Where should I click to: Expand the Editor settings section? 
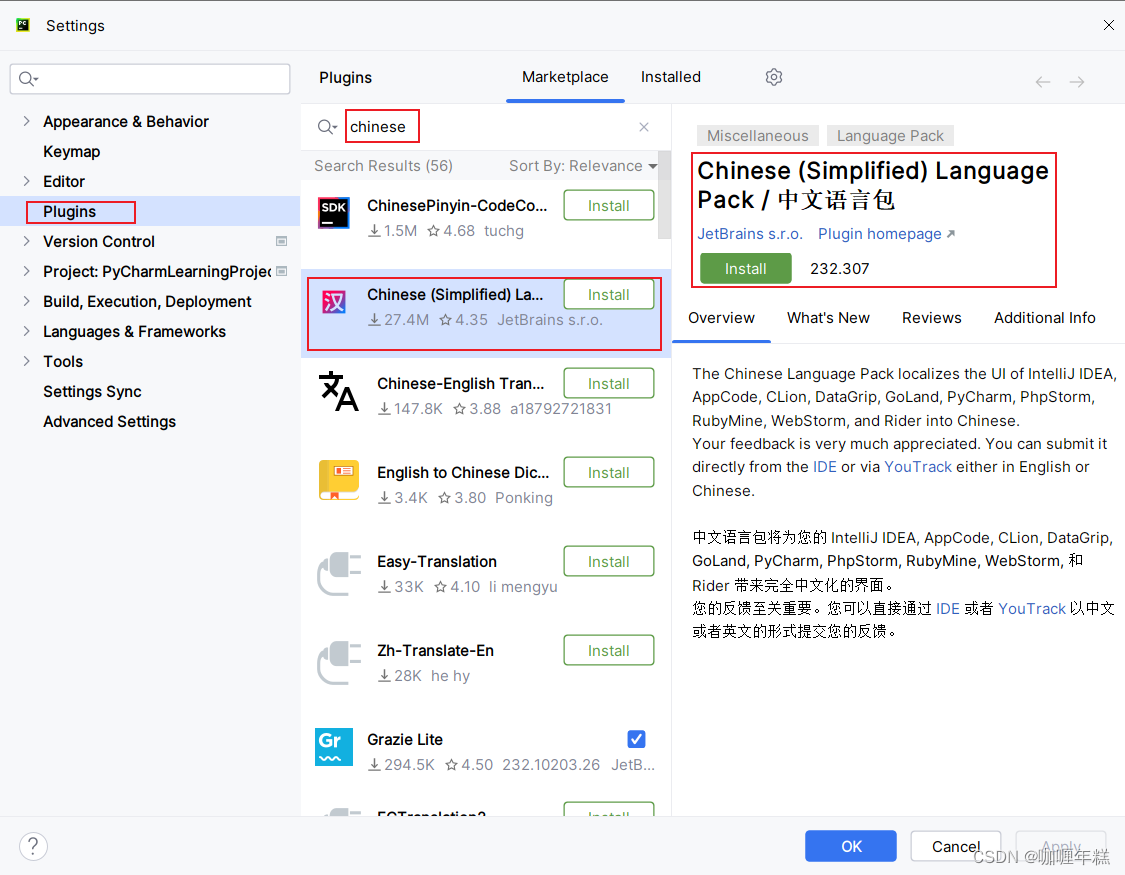point(27,181)
